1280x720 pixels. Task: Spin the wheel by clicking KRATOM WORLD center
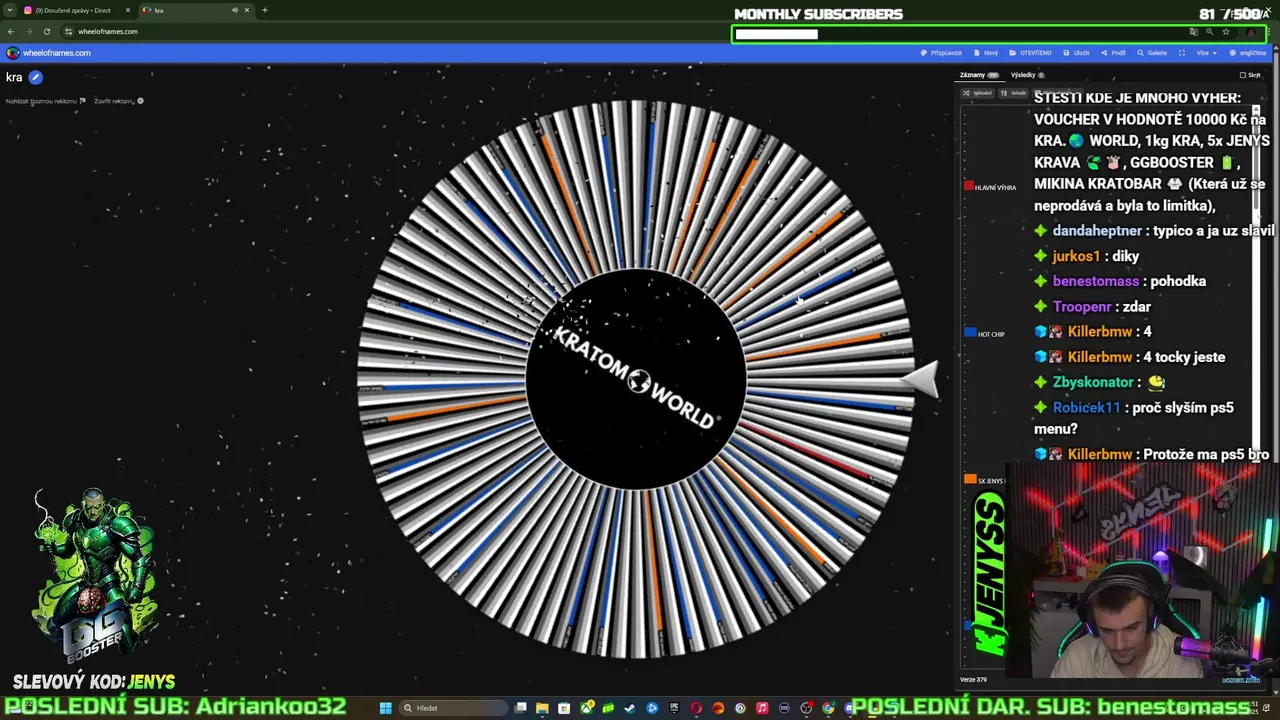click(x=636, y=379)
